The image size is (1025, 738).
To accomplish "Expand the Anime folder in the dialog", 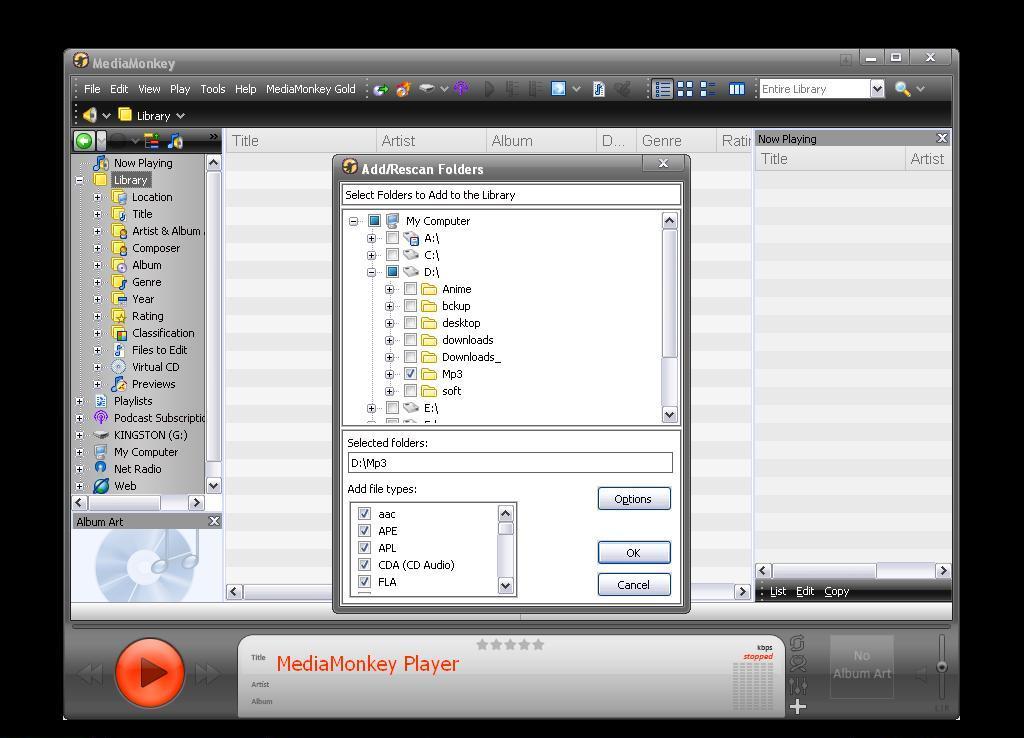I will click(x=391, y=289).
